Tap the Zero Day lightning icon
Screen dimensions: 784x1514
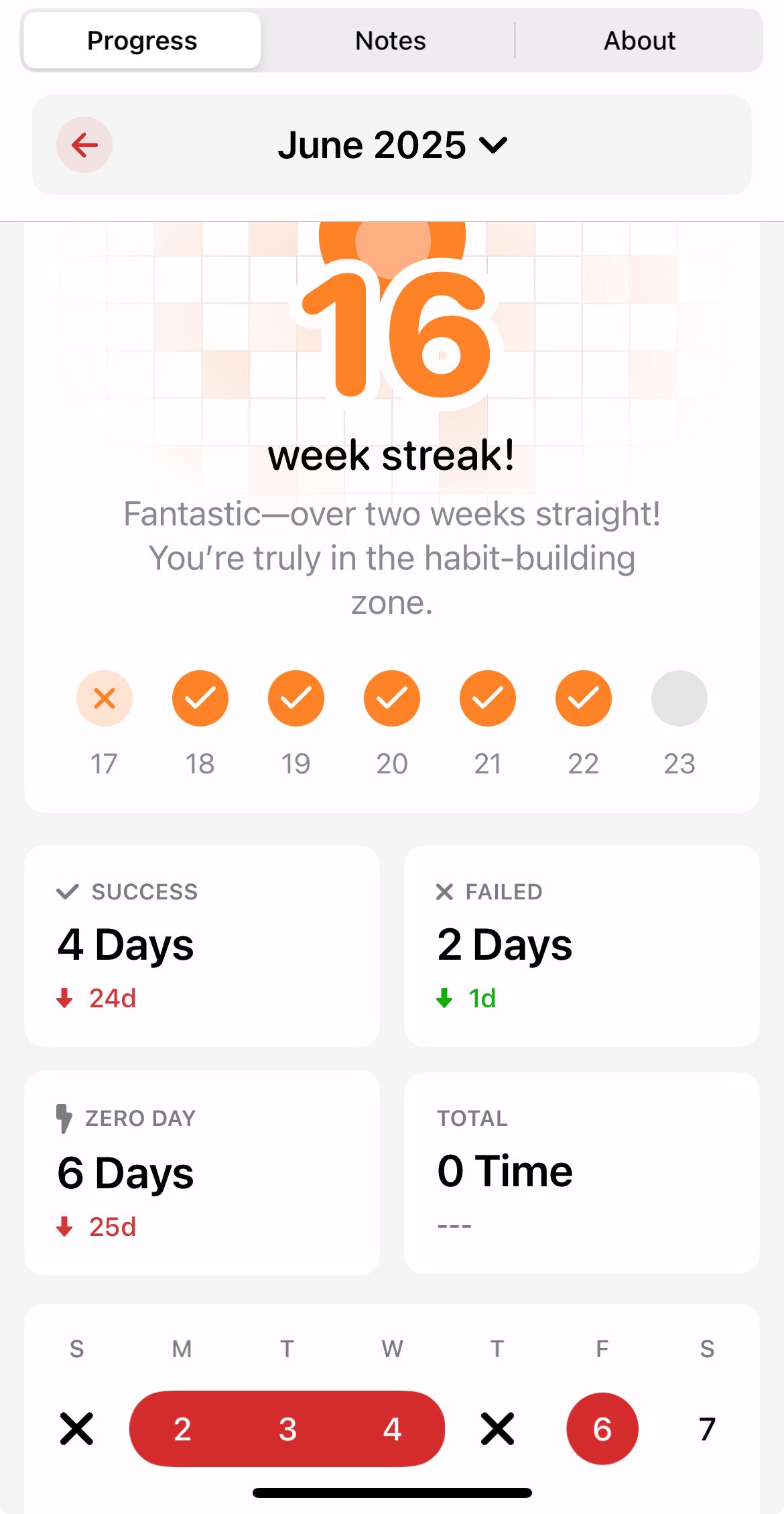click(64, 1118)
